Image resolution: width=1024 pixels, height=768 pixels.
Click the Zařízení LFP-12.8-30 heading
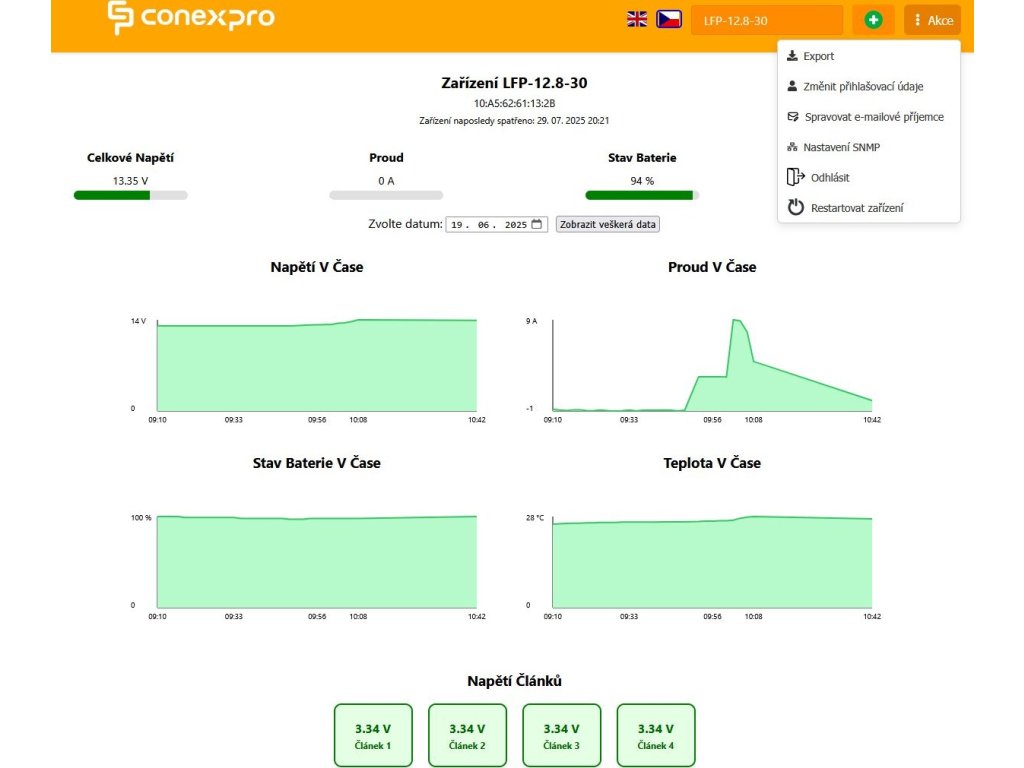[x=514, y=83]
